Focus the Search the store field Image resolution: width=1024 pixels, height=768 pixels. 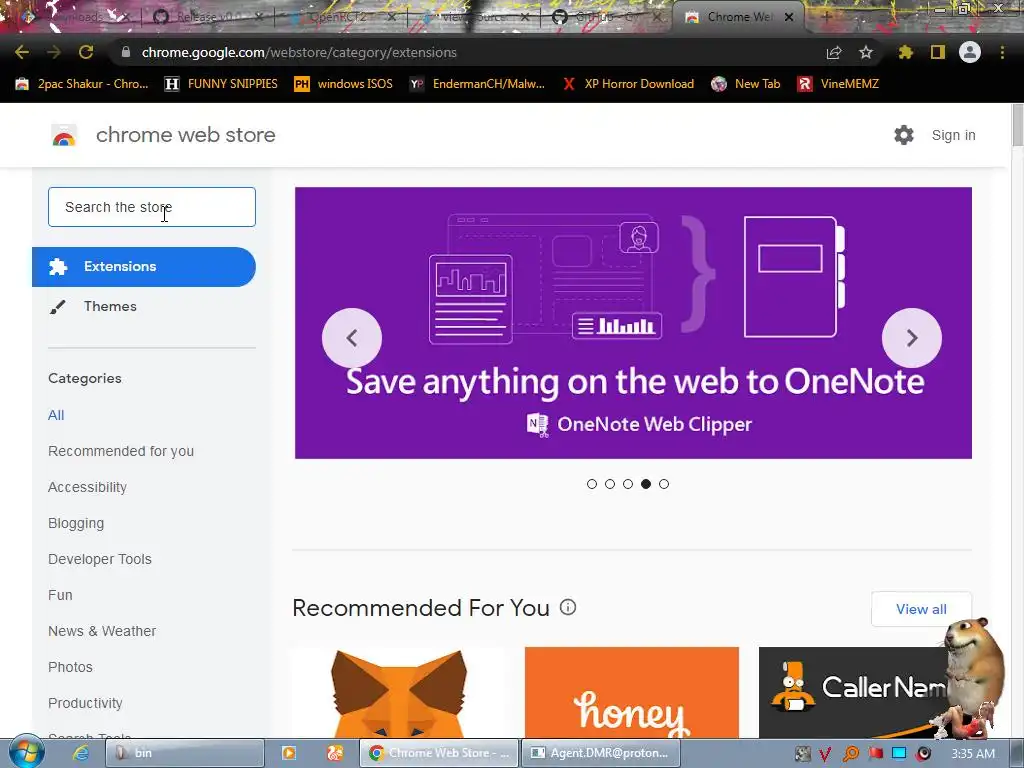point(152,207)
